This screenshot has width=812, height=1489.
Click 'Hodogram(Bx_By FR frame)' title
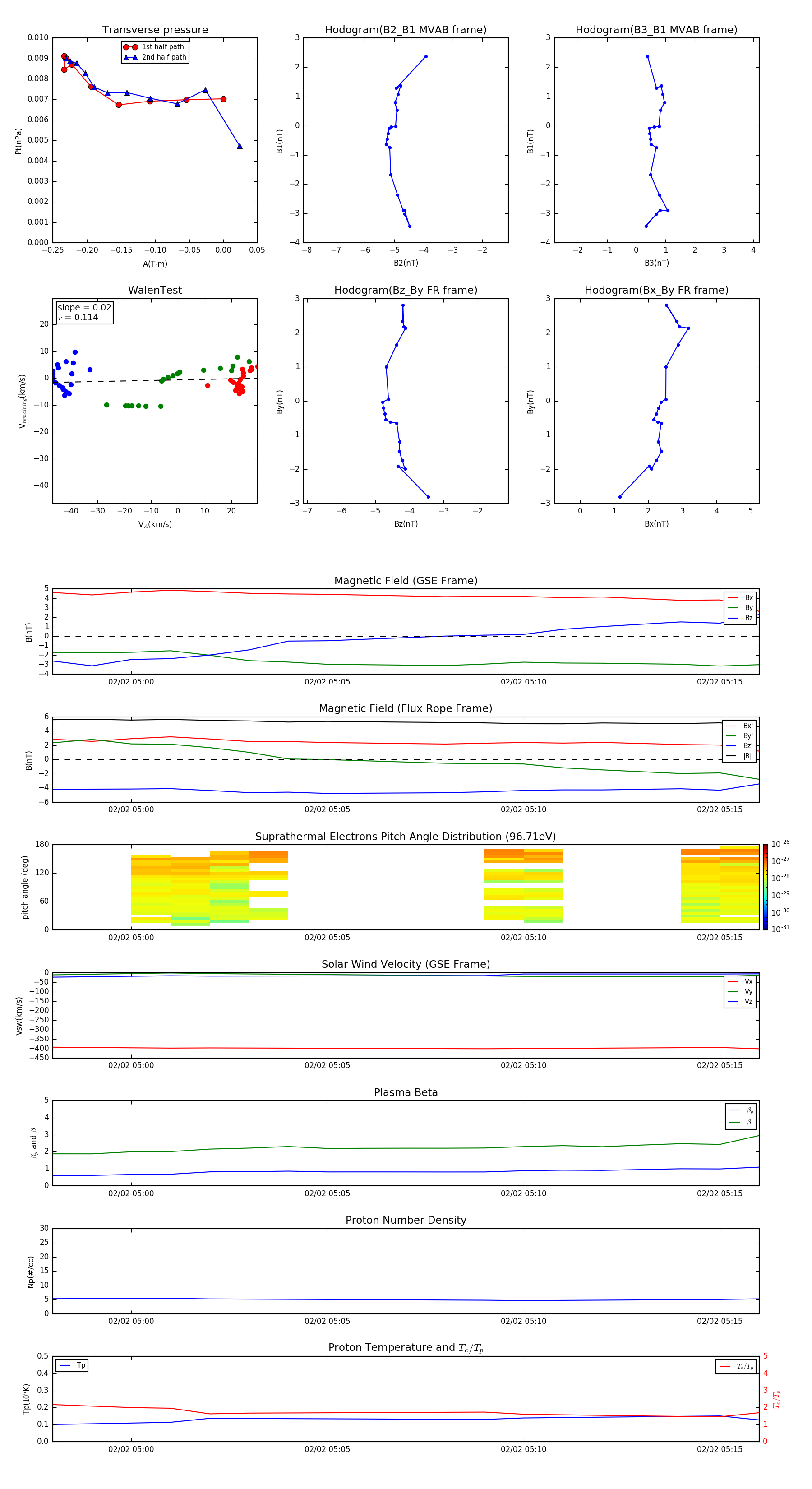click(x=656, y=290)
